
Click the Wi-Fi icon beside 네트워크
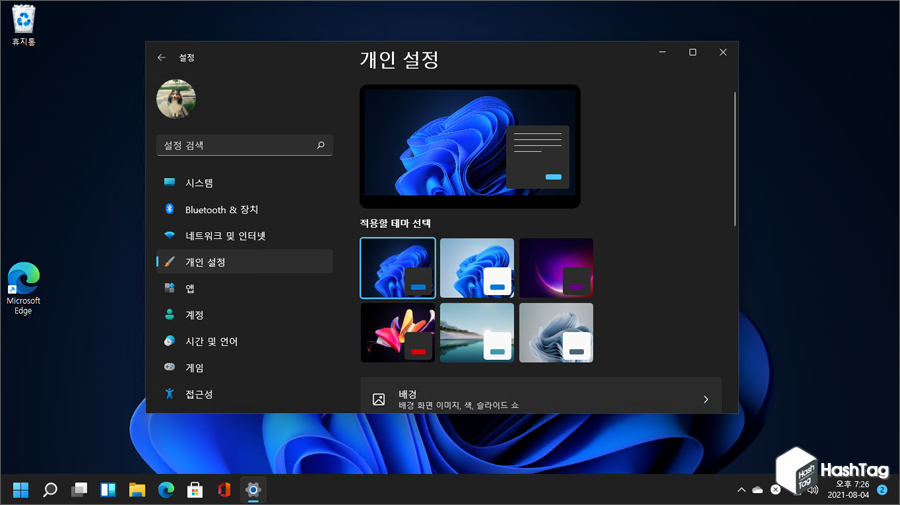tap(169, 235)
